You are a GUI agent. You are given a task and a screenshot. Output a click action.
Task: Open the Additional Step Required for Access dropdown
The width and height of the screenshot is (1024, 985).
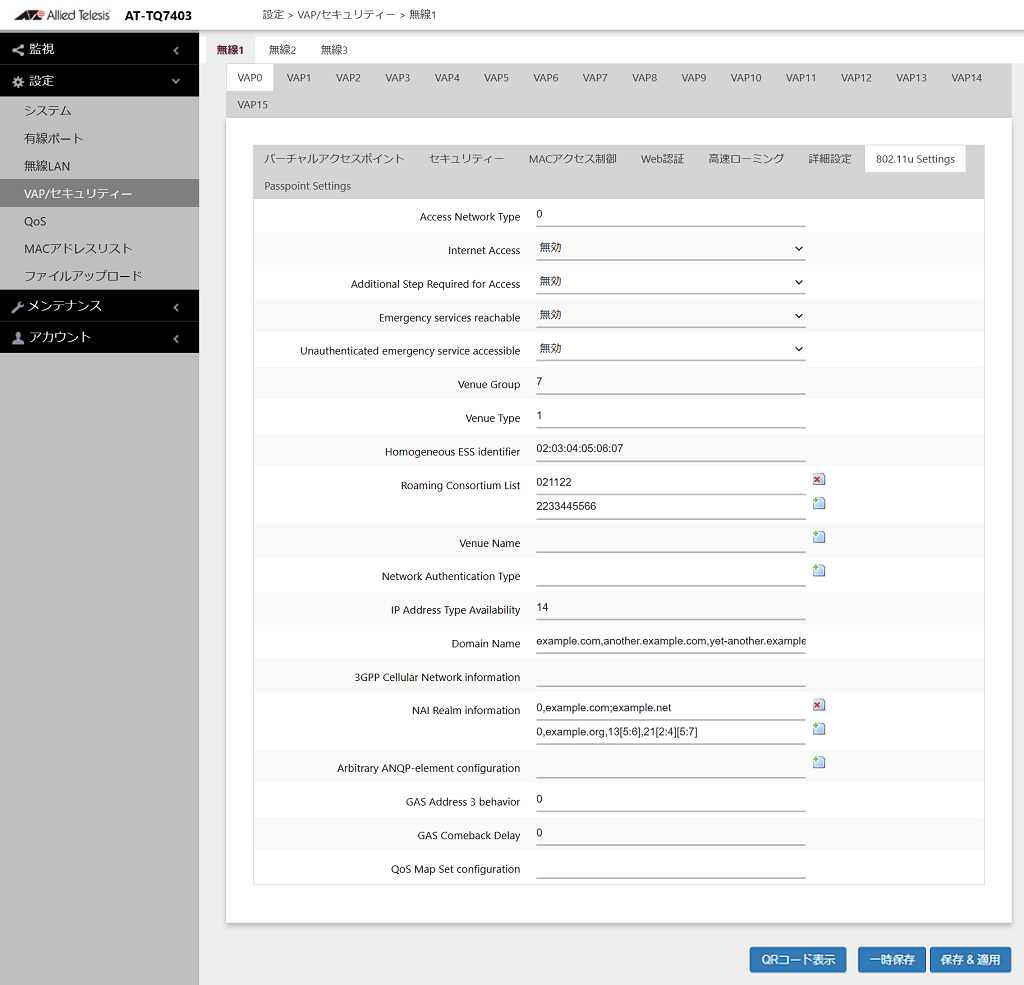671,282
